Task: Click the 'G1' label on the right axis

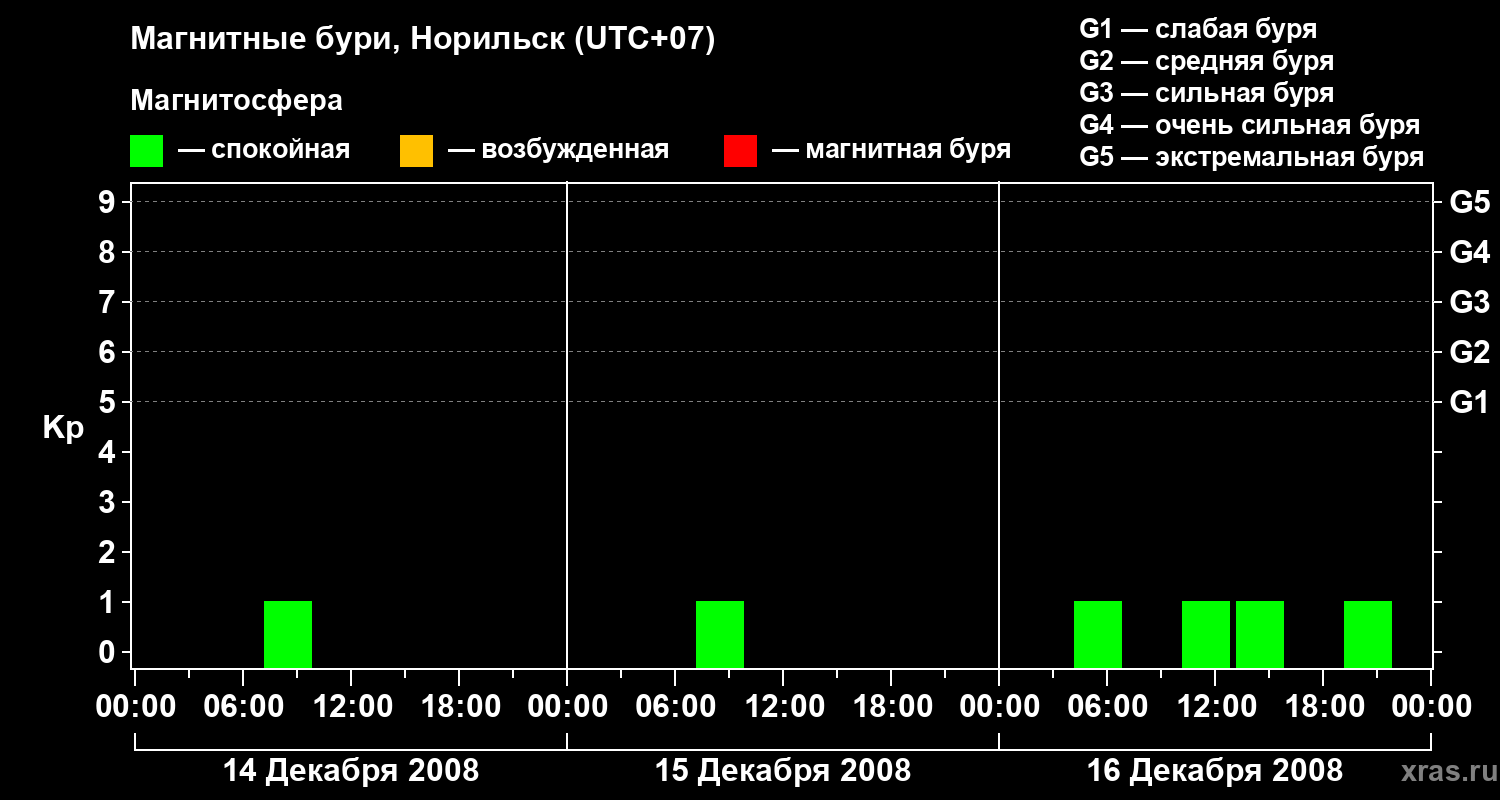Action: pyautogui.click(x=1469, y=402)
